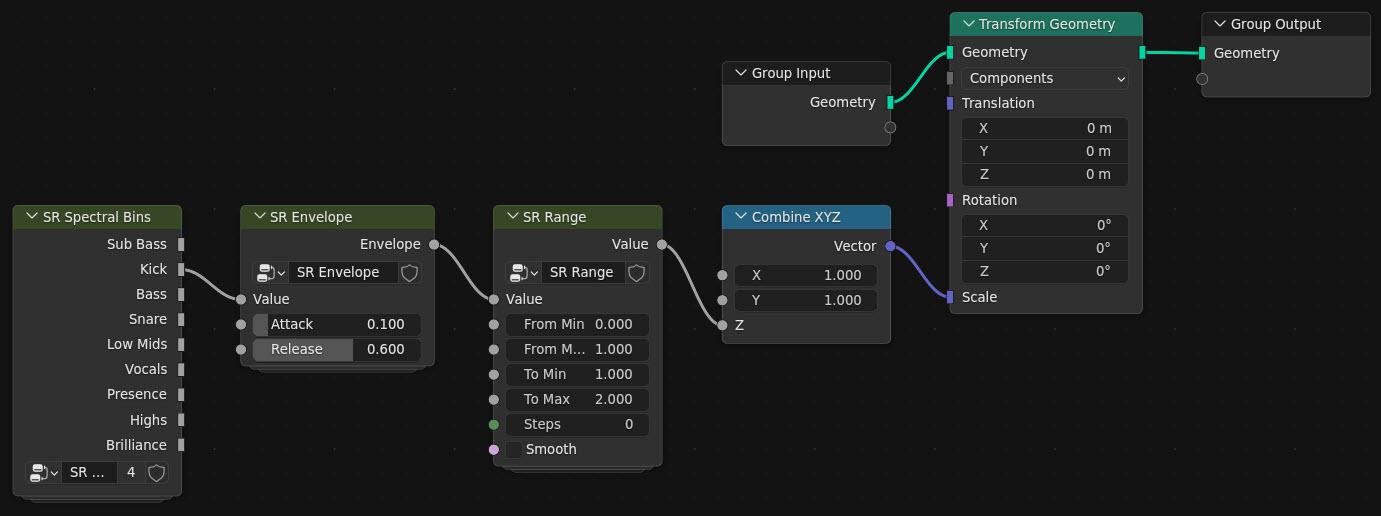Click the Transform Geometry output Geometry socket
This screenshot has width=1381, height=516.
[x=1142, y=52]
